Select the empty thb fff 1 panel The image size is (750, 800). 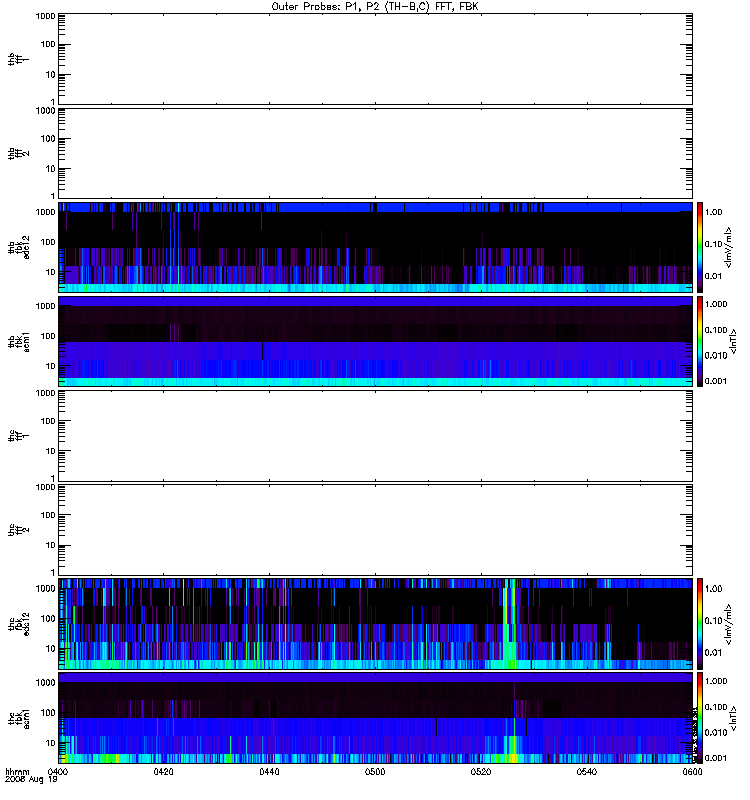[375, 59]
